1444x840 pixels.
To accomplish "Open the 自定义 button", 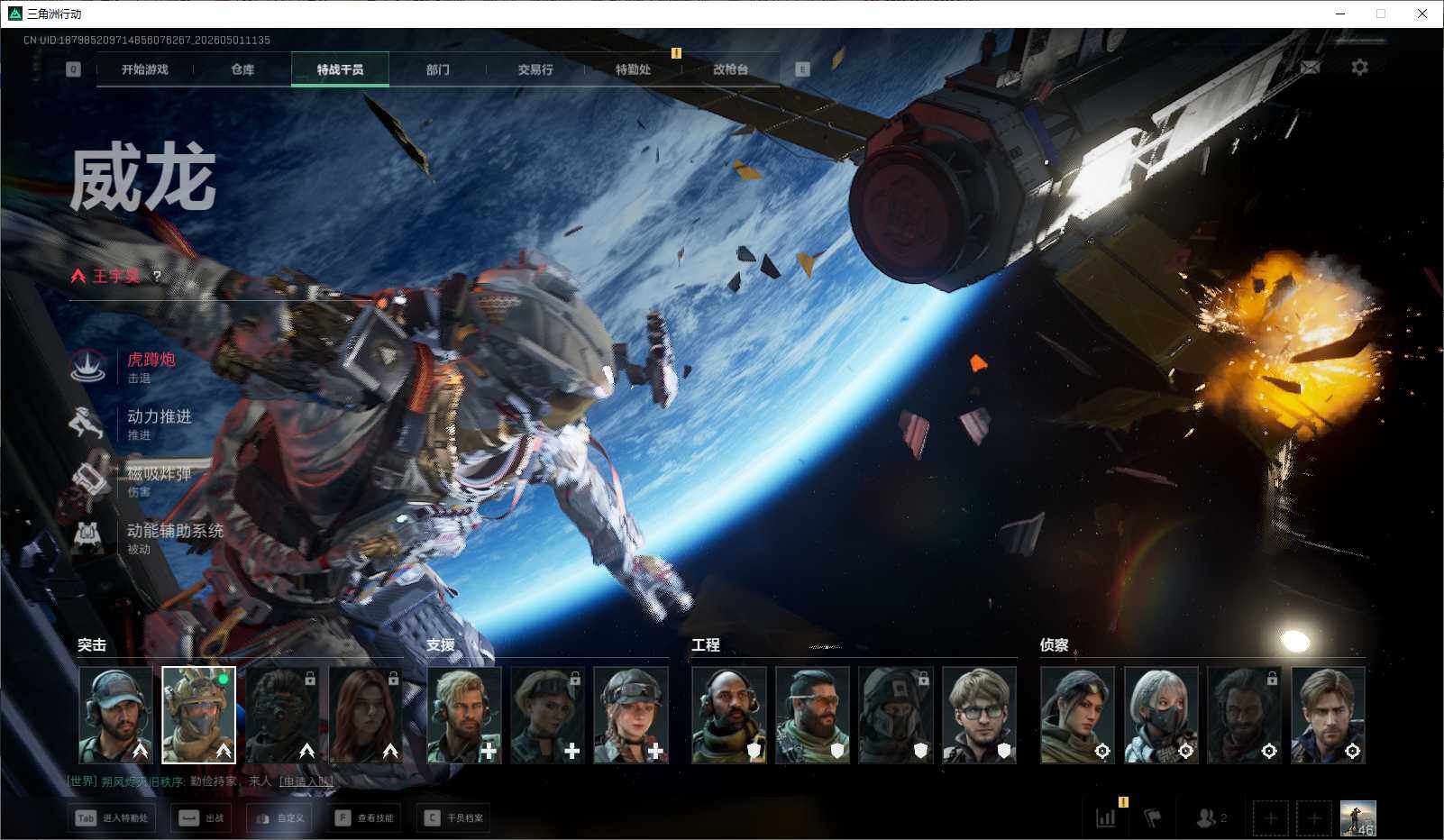I will coord(279,818).
